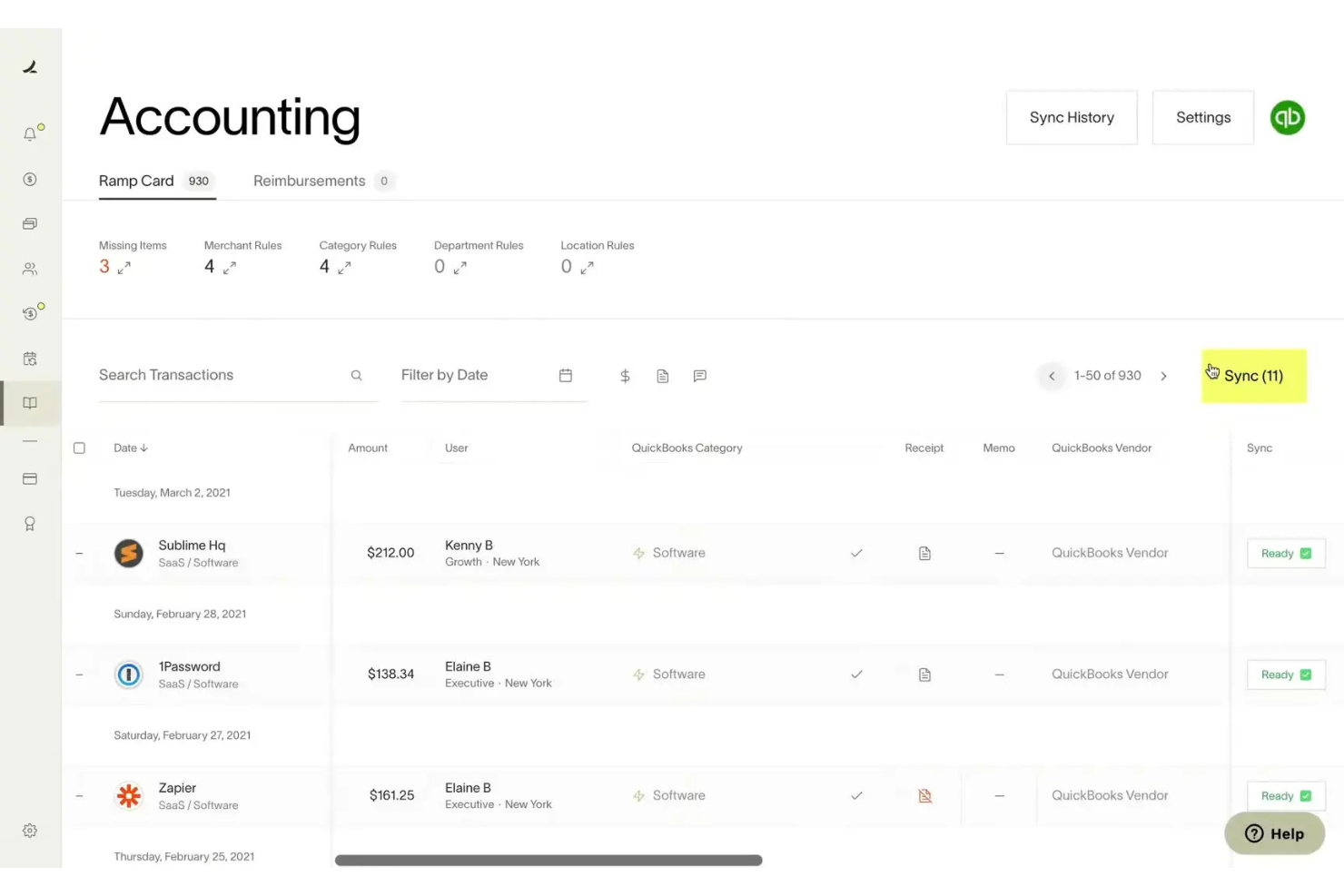Click the settings gear at sidebar bottom
The width and height of the screenshot is (1344, 896).
pos(30,830)
